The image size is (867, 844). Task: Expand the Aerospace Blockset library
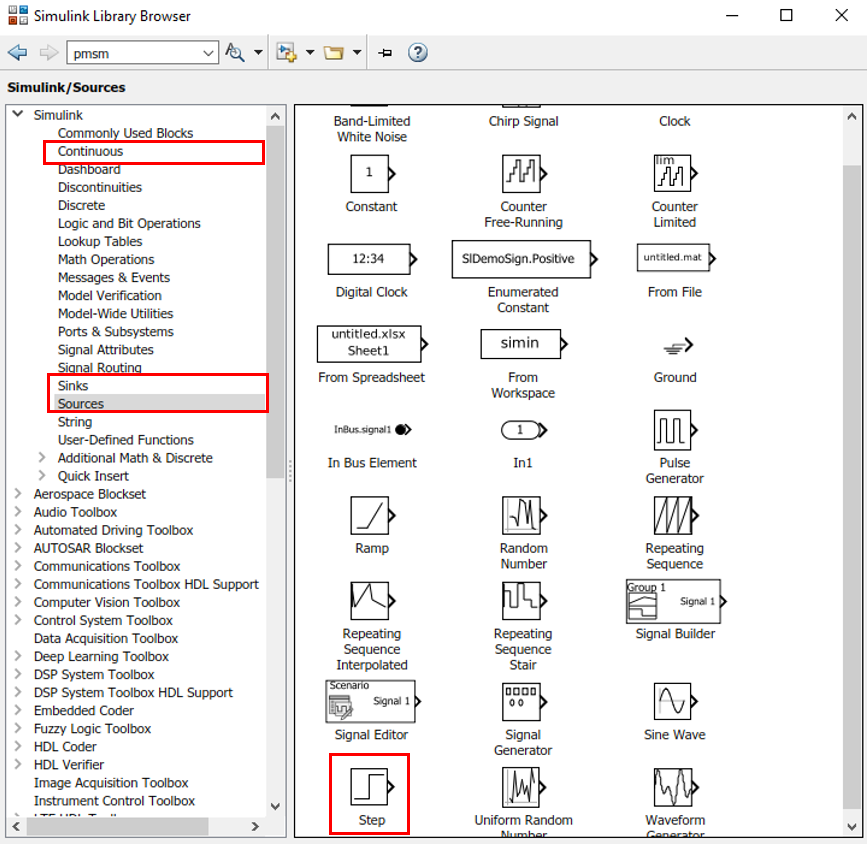pos(18,494)
